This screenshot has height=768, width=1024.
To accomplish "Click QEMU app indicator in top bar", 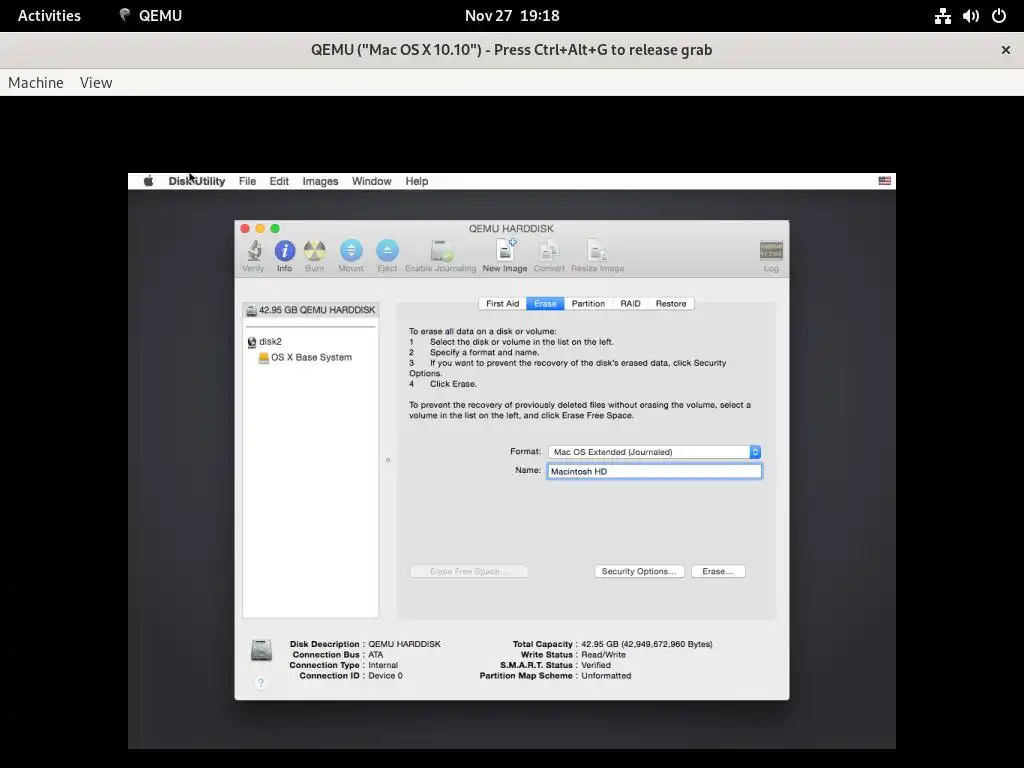I will [x=151, y=16].
